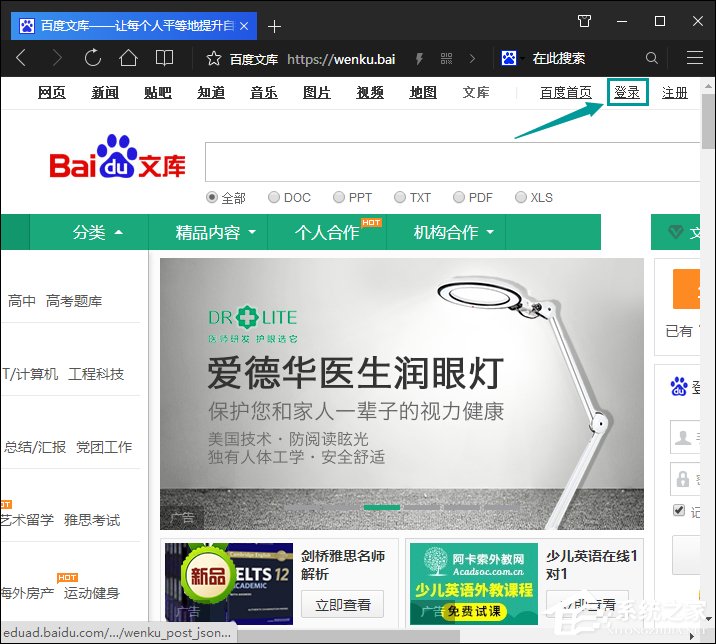
Task: Open the 个人合作 menu item
Action: pos(327,232)
